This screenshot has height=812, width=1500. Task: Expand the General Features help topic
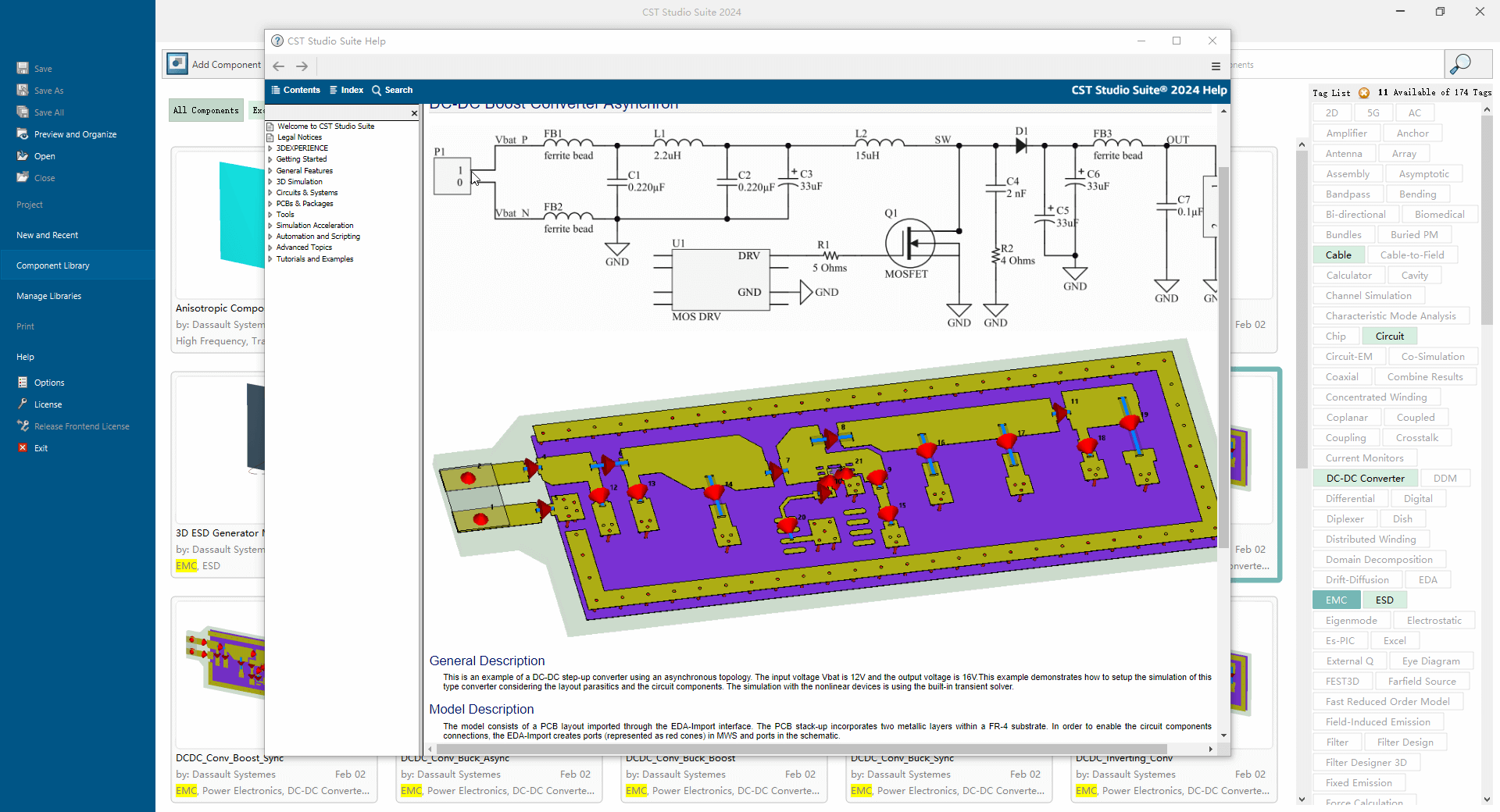[270, 171]
